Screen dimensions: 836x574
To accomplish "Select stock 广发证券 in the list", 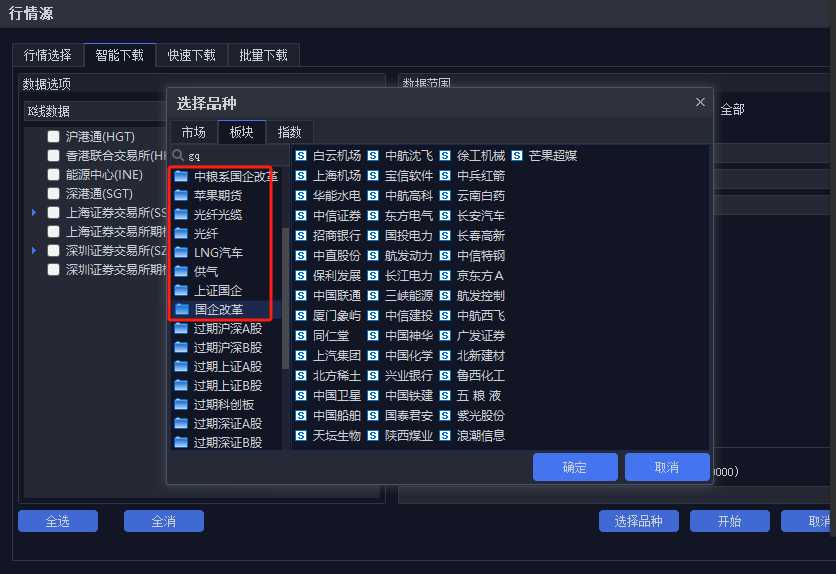I will [x=480, y=336].
